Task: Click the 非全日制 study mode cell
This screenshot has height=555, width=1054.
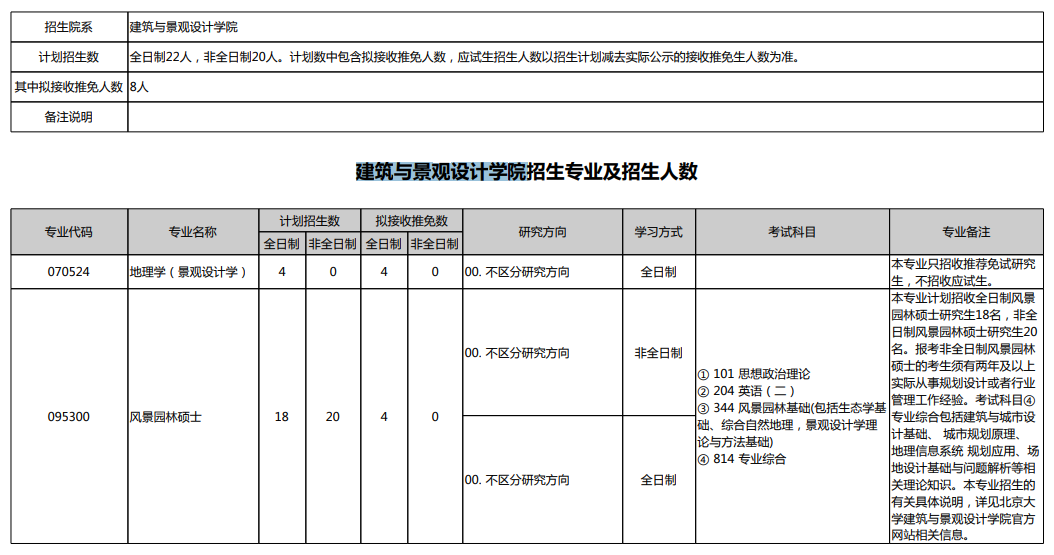Action: point(659,353)
